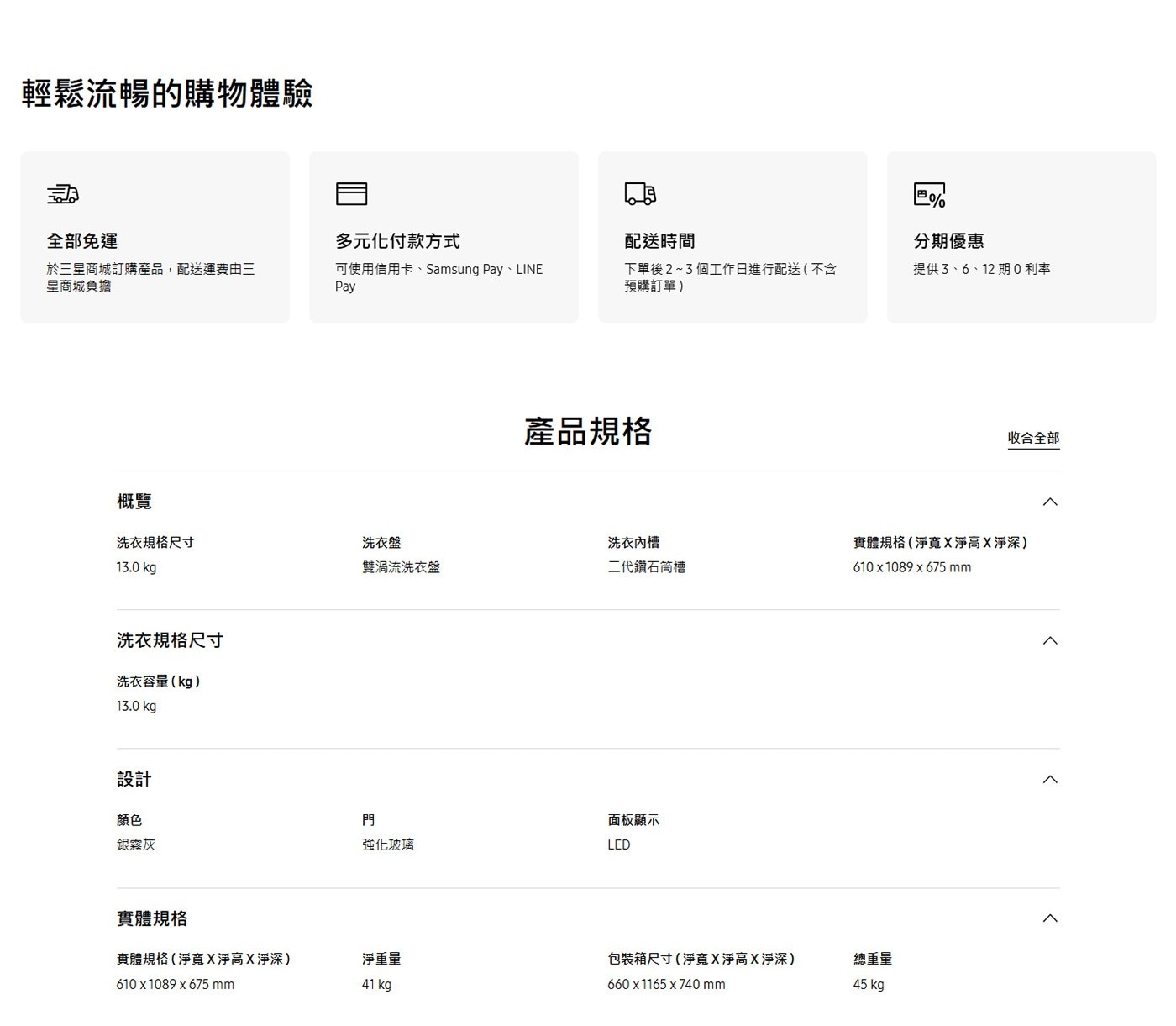This screenshot has height=1026, width=1176.
Task: Click the 全部免運 card title
Action: coord(82,241)
